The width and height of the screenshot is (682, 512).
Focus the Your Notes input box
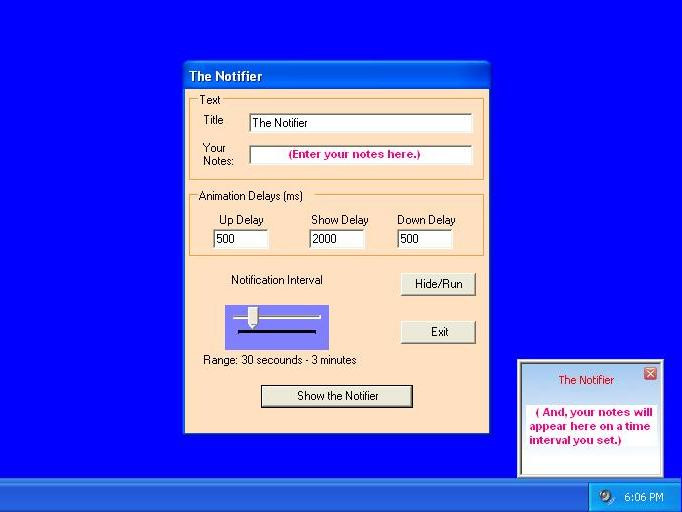(x=360, y=155)
